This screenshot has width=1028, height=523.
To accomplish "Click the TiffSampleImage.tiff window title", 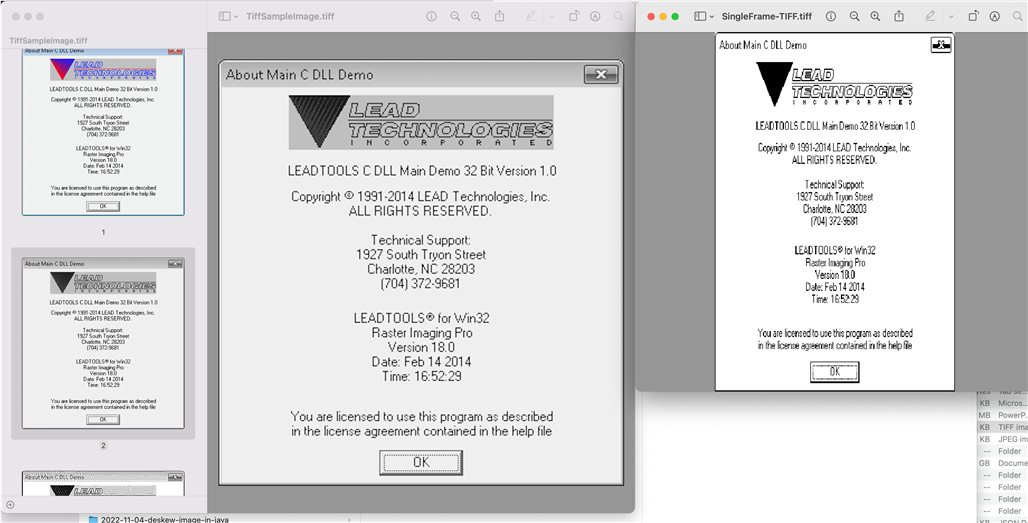I will coord(290,16).
